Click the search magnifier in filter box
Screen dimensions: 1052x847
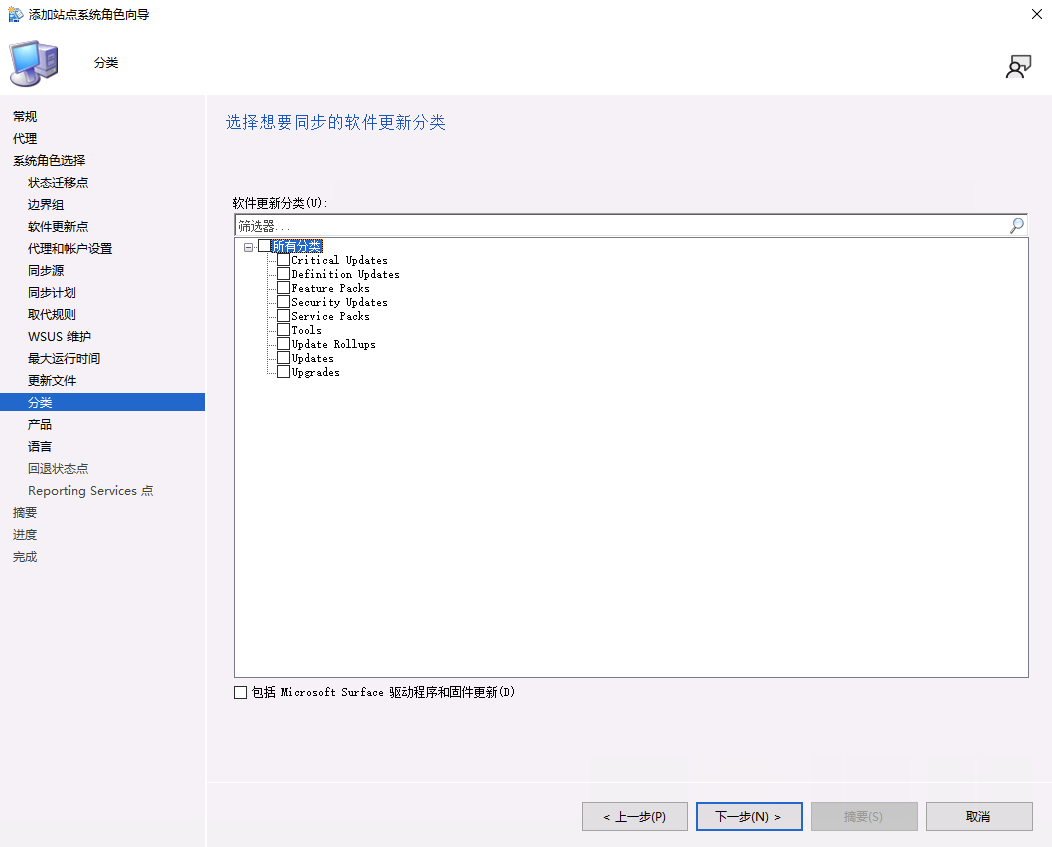click(x=1016, y=226)
